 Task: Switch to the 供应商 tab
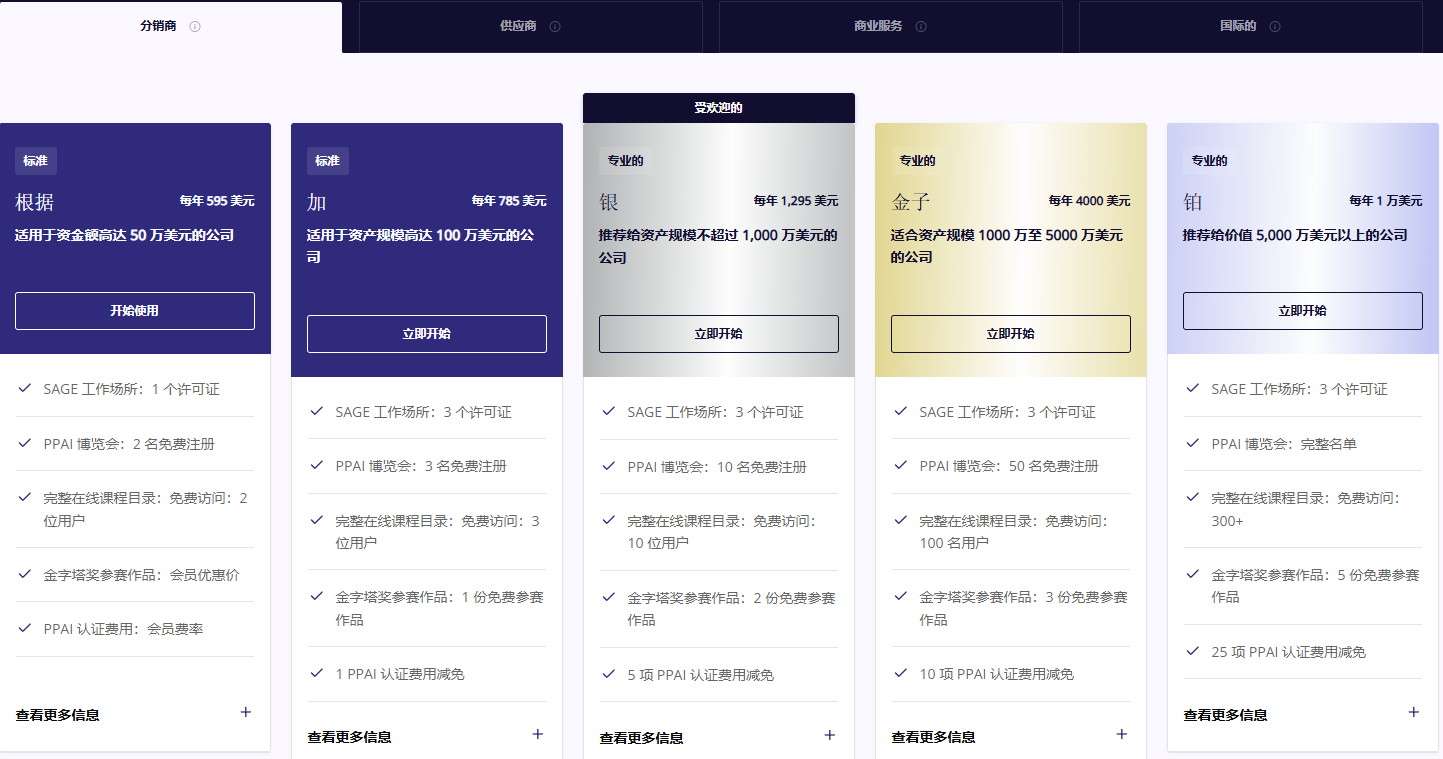pos(519,27)
